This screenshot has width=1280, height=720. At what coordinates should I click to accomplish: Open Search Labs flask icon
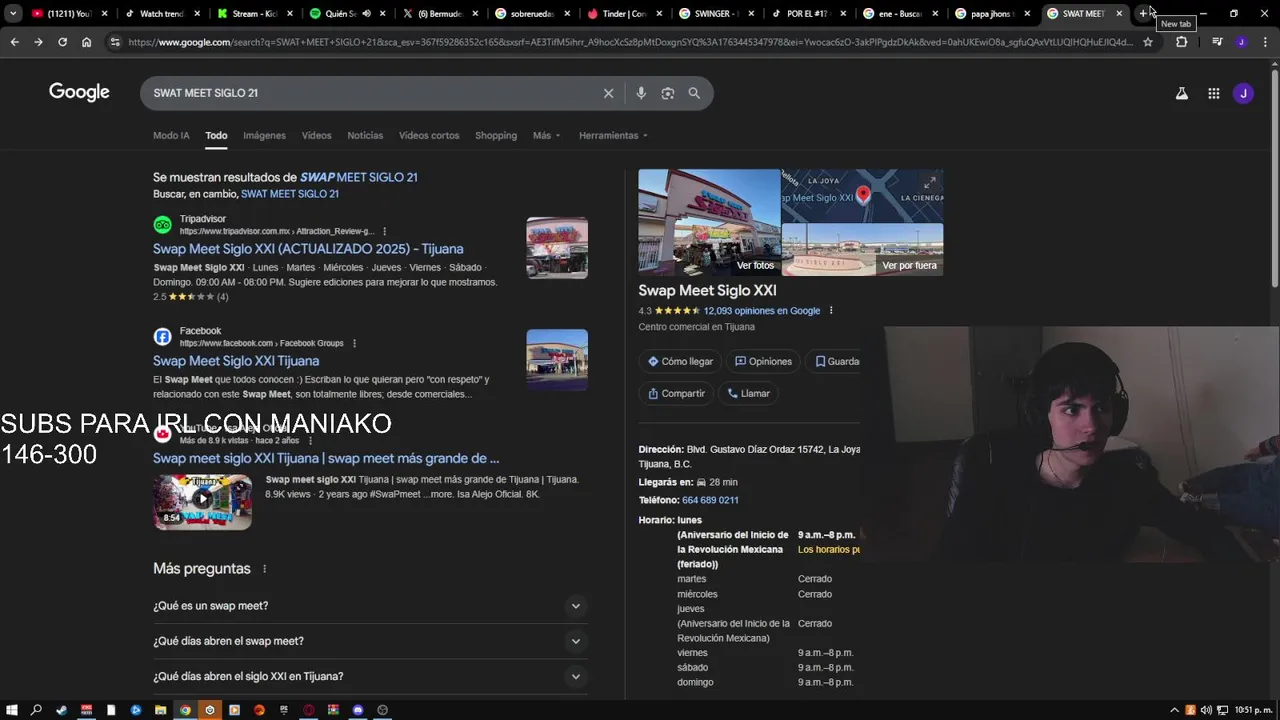[1181, 93]
